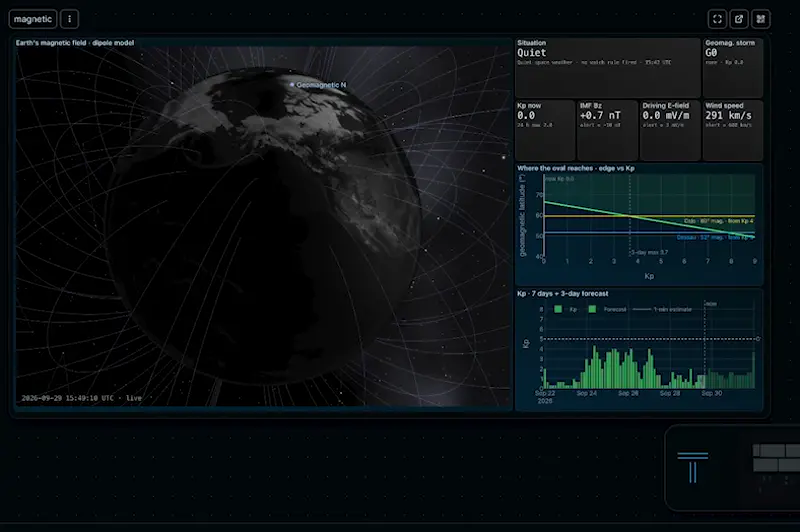Image resolution: width=800 pixels, height=532 pixels.
Task: Click the Sep 30 axis label
Action: [711, 393]
